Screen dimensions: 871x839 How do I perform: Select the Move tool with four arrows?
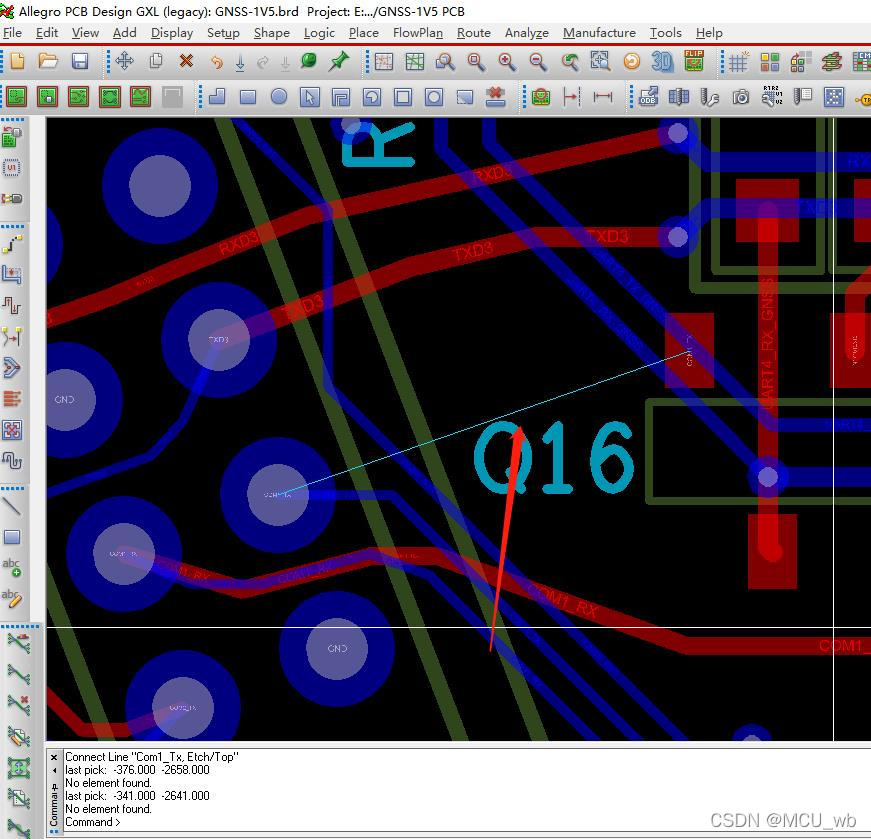(124, 62)
